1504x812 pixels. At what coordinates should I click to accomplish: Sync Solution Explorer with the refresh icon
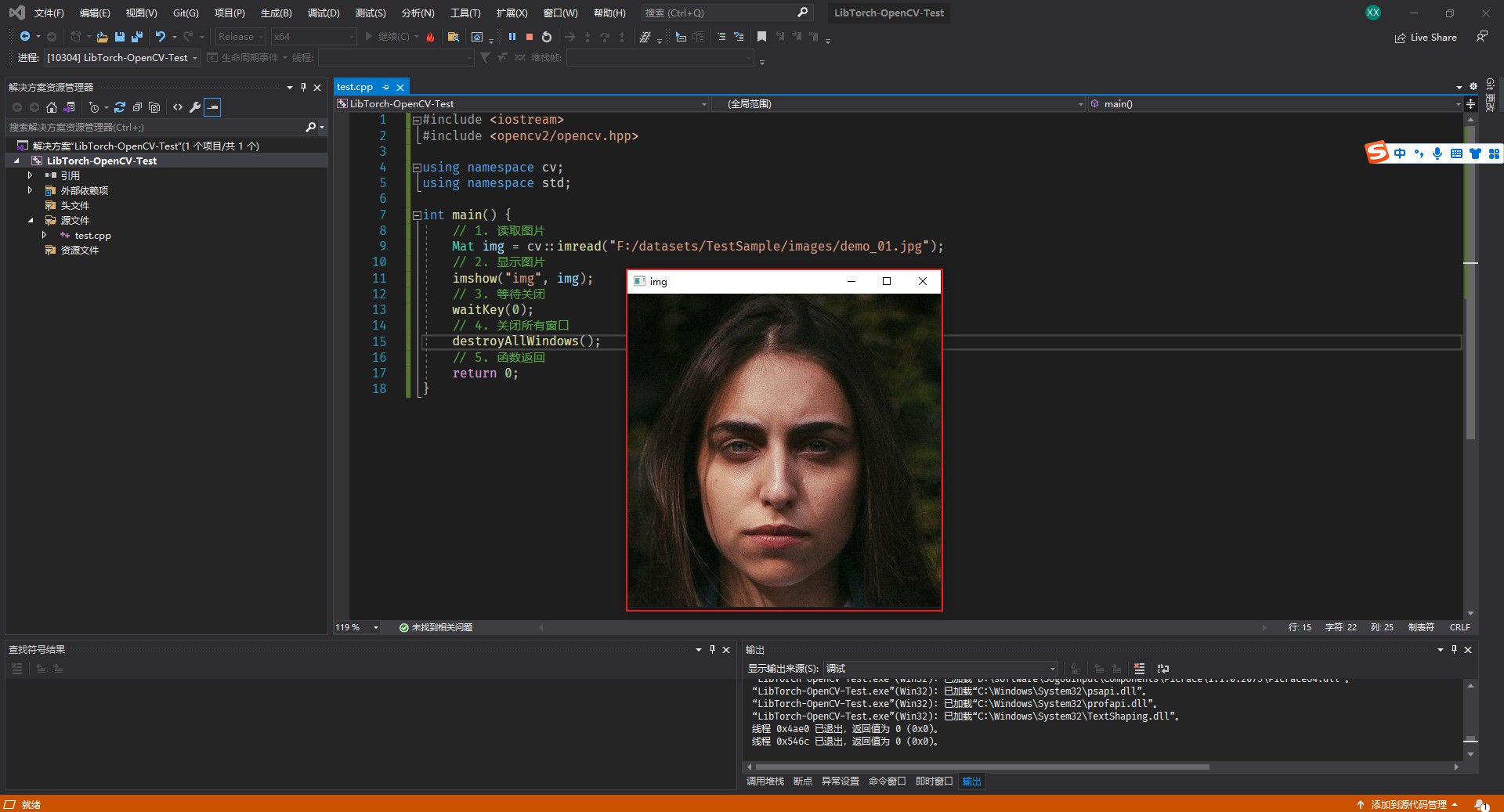pyautogui.click(x=120, y=107)
